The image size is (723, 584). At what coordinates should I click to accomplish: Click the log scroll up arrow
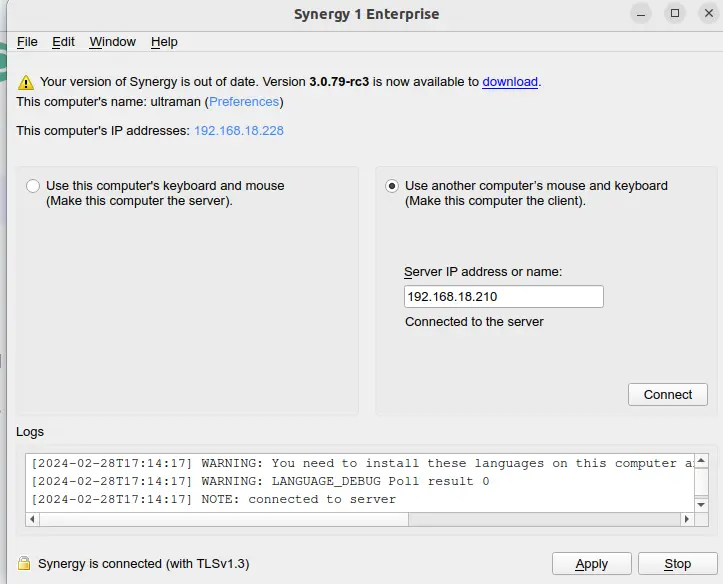pos(701,461)
